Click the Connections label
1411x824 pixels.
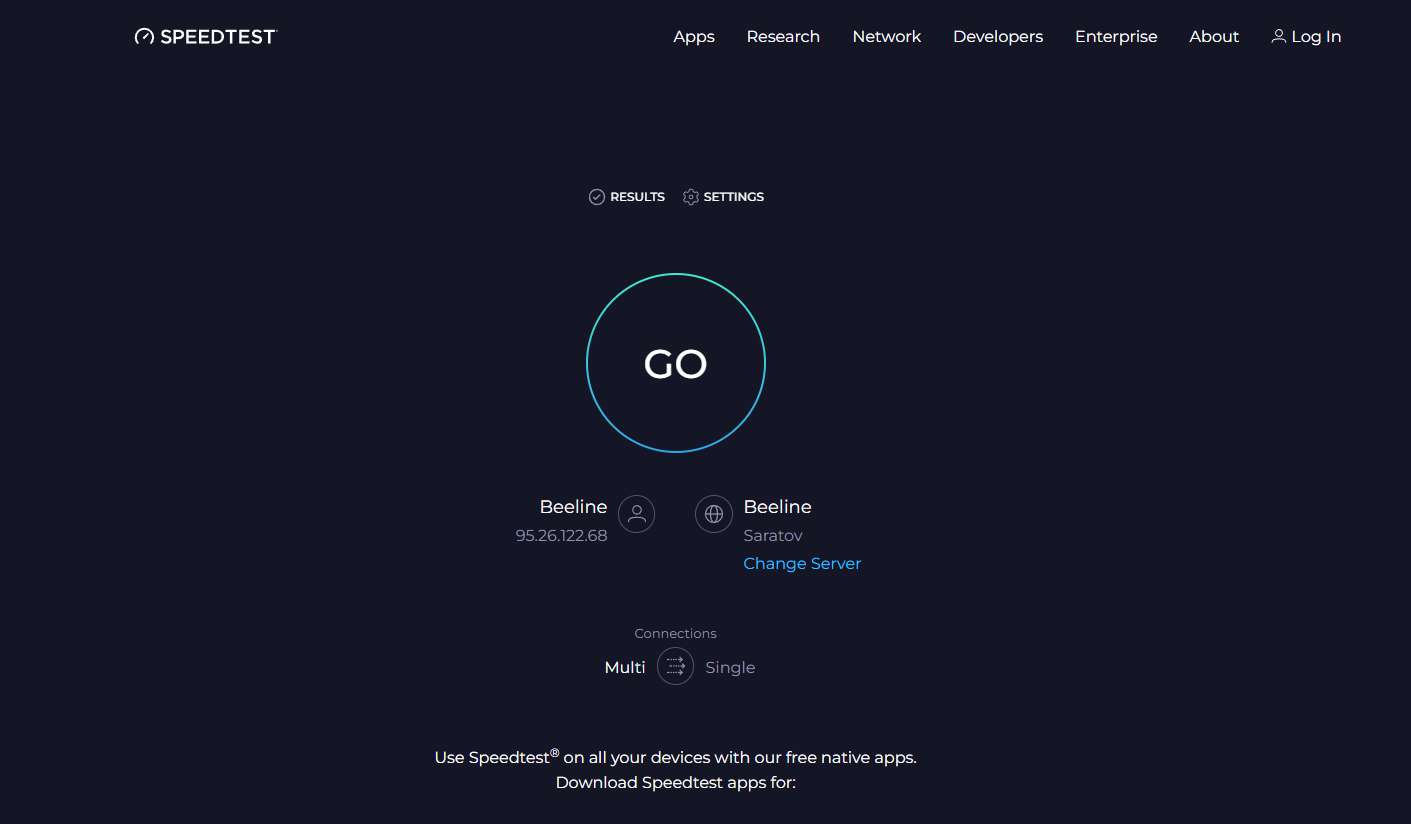676,633
